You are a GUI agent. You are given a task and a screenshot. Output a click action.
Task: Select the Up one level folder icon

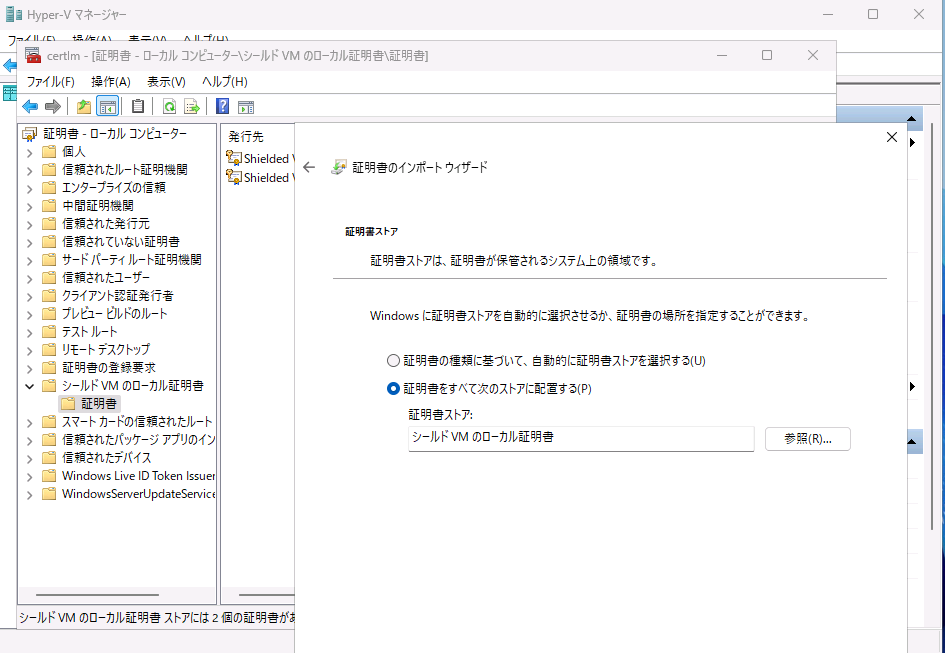click(84, 106)
